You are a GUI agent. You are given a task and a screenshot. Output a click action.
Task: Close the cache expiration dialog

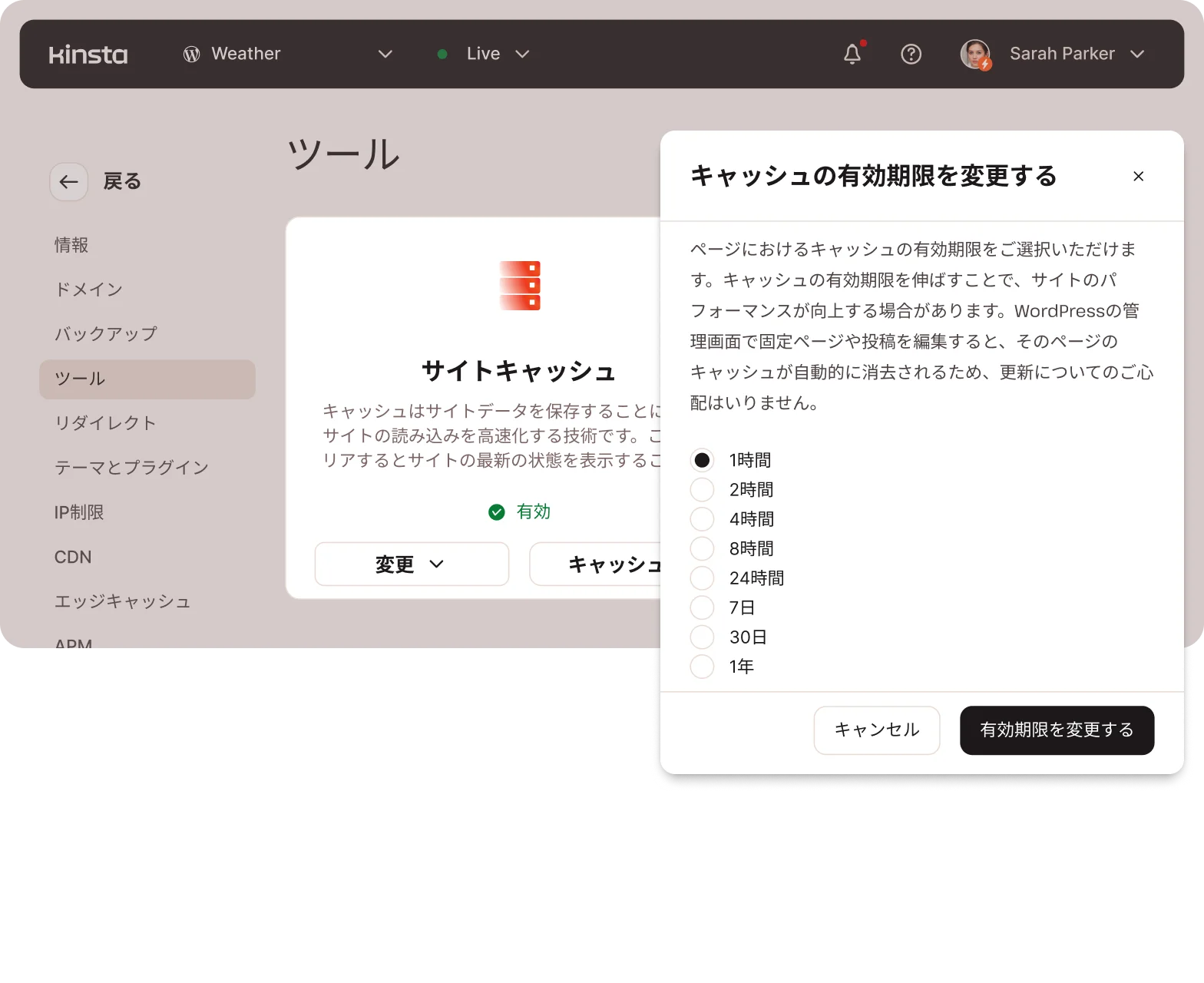pyautogui.click(x=1138, y=177)
